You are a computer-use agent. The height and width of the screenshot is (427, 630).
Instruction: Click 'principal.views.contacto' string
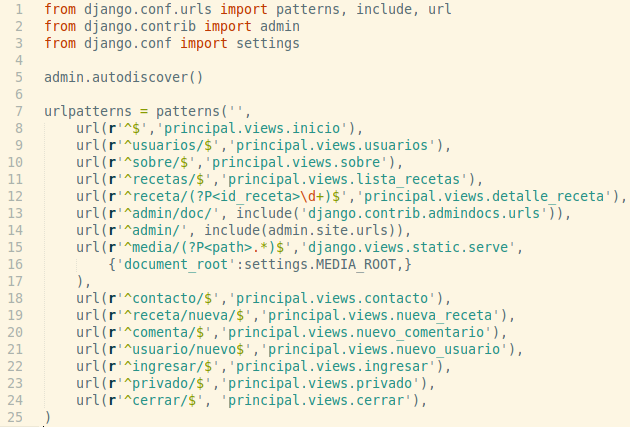tap(332, 298)
